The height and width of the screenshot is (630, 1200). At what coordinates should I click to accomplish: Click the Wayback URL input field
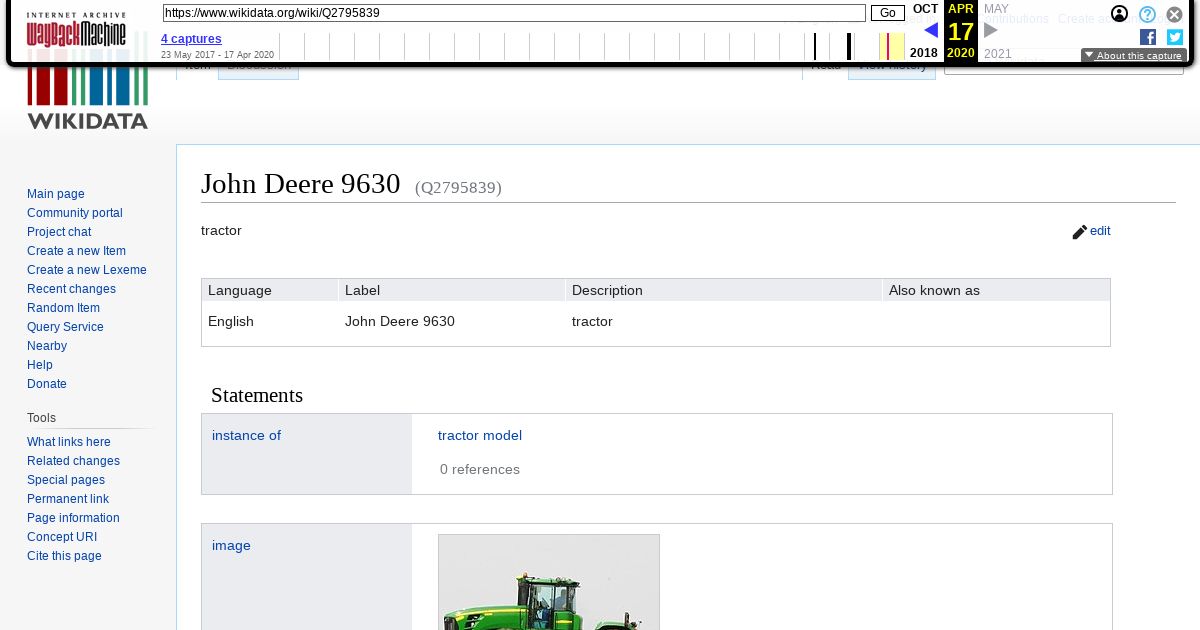(x=514, y=13)
